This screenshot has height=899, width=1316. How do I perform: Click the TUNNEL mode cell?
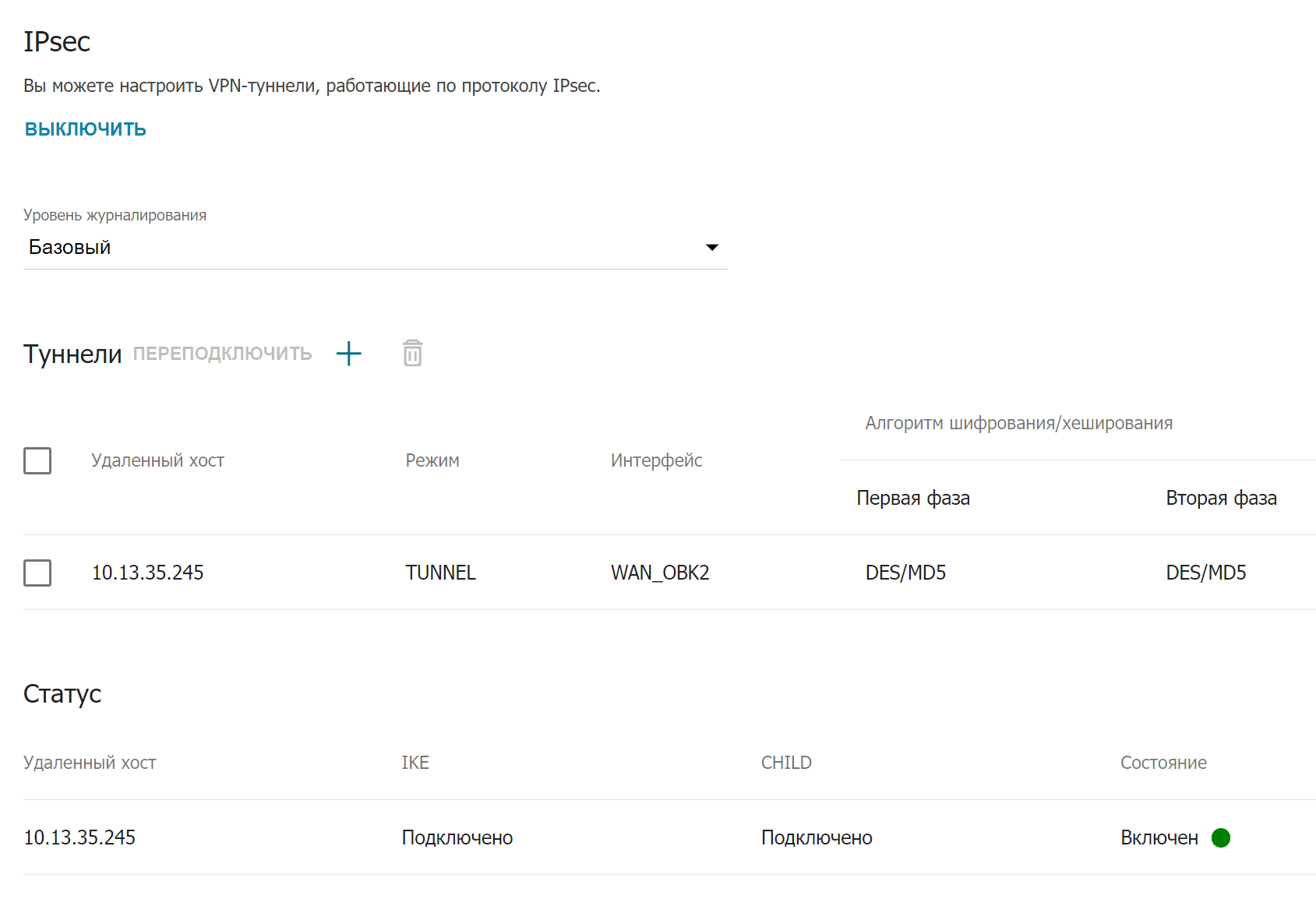[440, 573]
